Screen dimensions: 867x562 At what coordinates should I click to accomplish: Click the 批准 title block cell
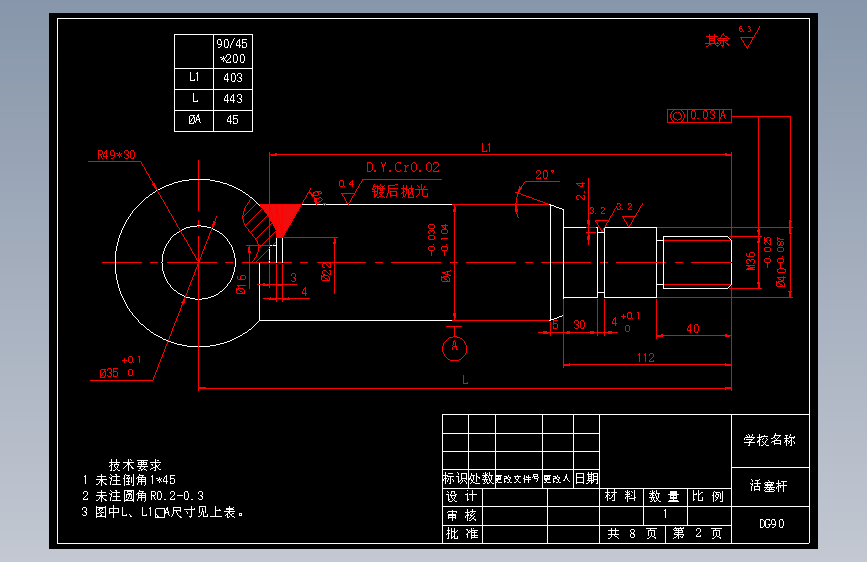point(462,534)
